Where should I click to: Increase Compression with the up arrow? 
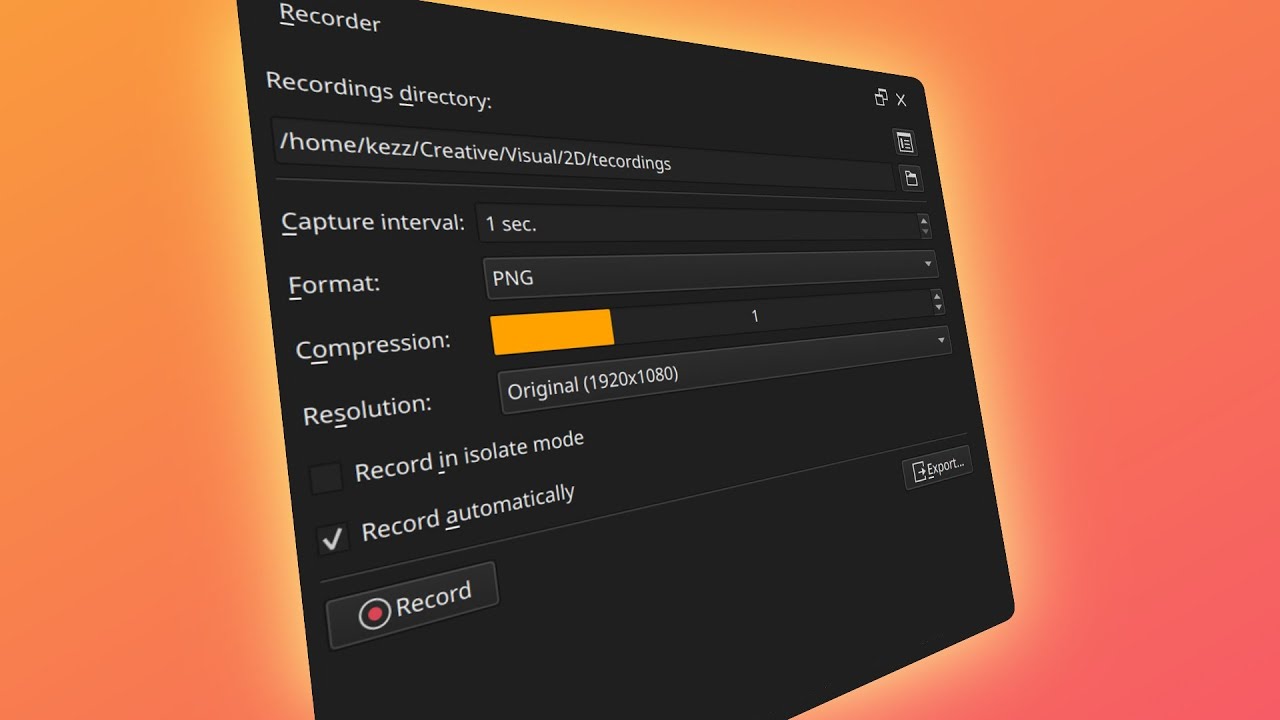936,296
